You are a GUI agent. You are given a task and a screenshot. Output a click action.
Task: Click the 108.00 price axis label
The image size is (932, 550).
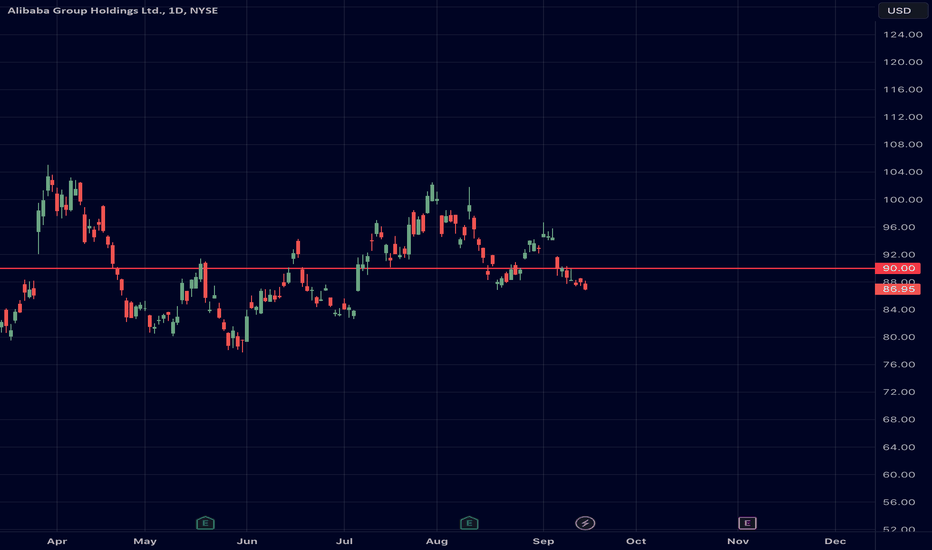[x=903, y=144]
